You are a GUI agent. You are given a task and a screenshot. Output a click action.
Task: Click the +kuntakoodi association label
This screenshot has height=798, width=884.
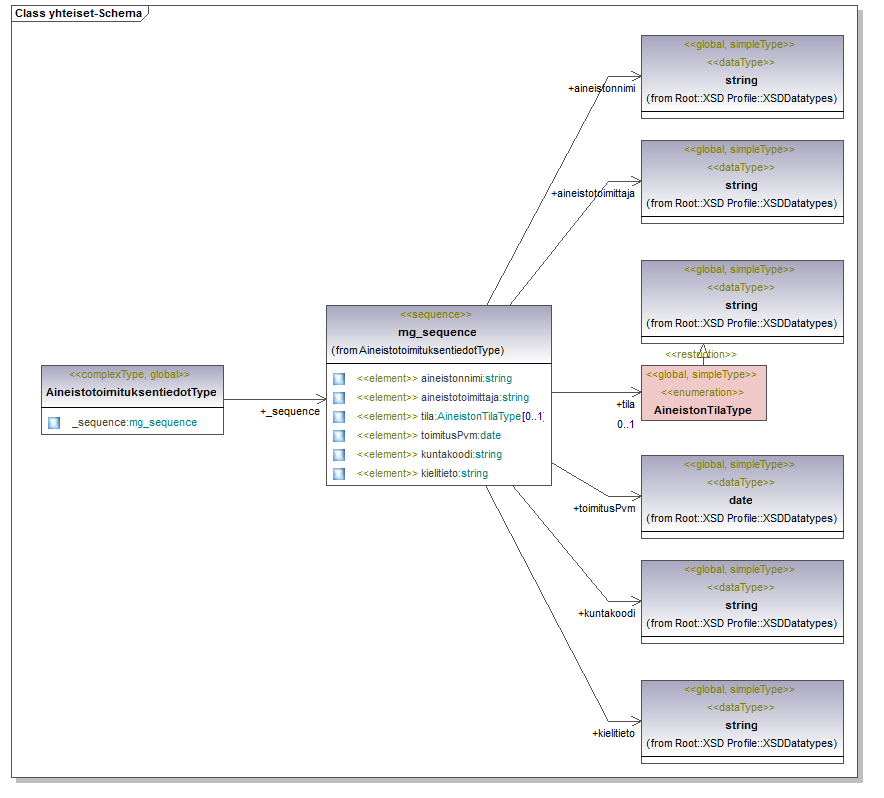click(606, 613)
